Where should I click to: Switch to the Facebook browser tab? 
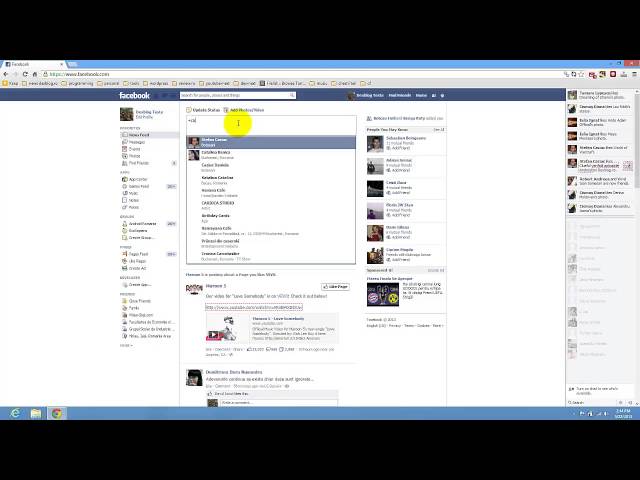pos(33,64)
